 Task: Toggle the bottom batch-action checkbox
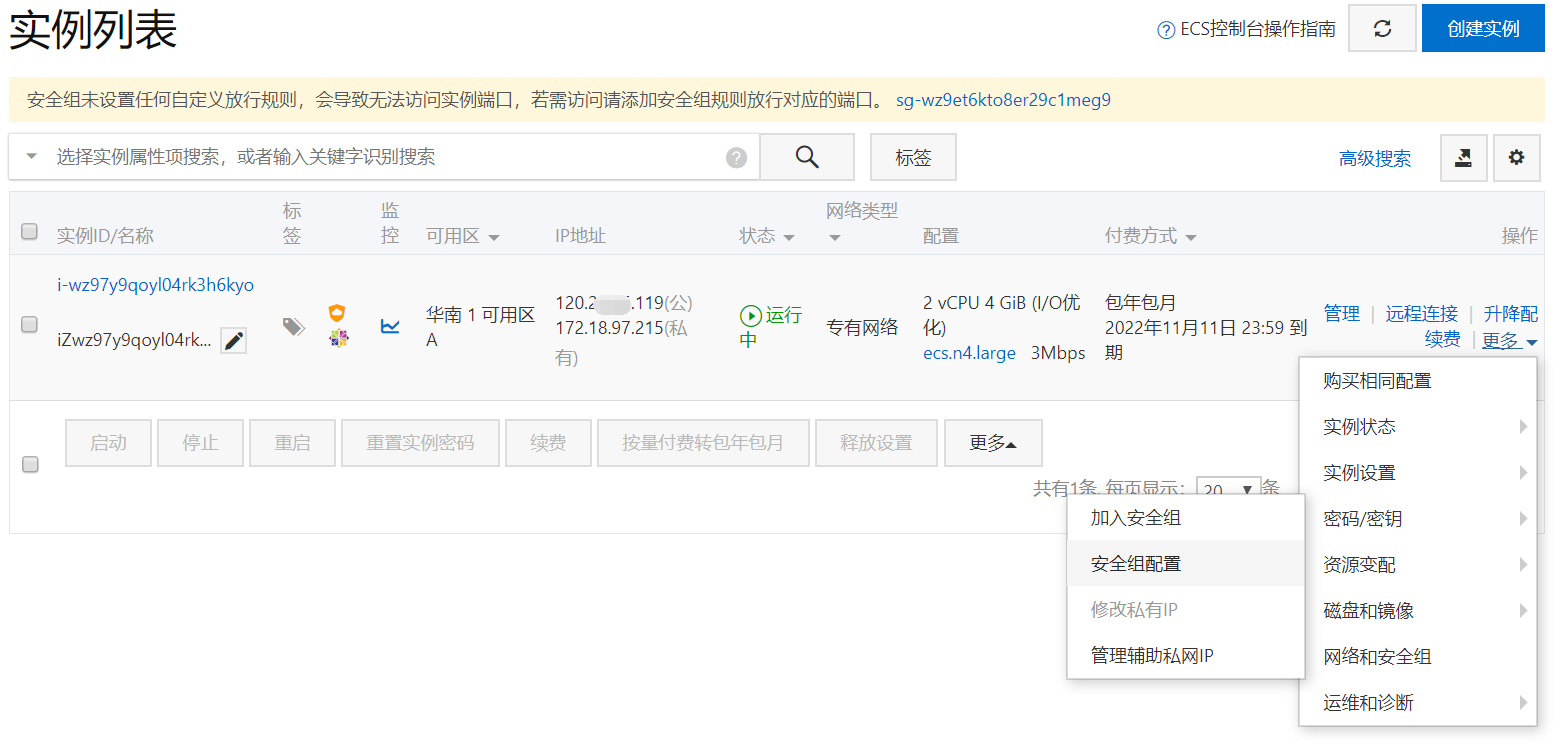coord(30,464)
